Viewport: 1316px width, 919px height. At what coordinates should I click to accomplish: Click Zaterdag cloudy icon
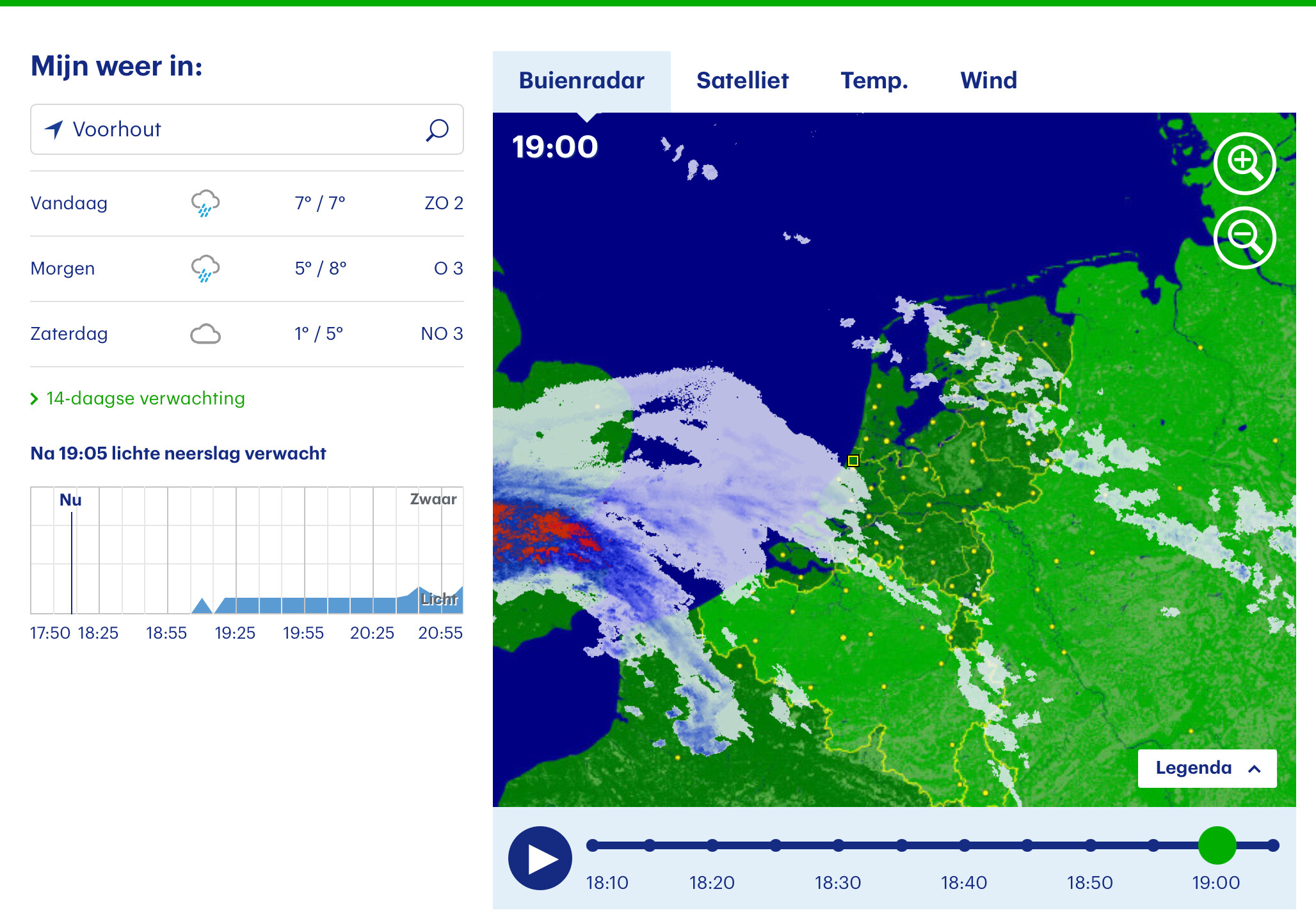tap(205, 334)
